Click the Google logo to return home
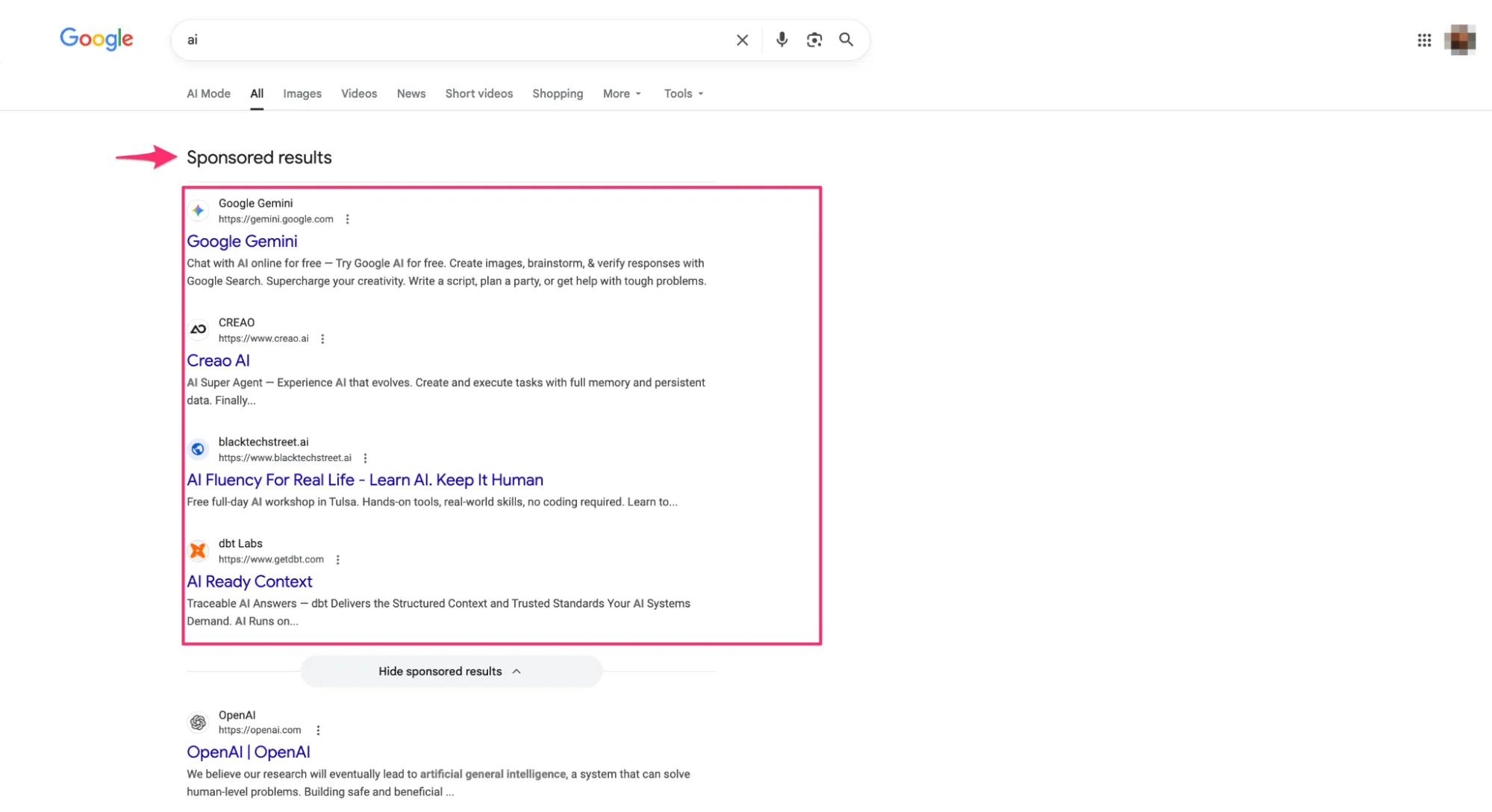Viewport: 1492px width, 812px height. pyautogui.click(x=96, y=39)
